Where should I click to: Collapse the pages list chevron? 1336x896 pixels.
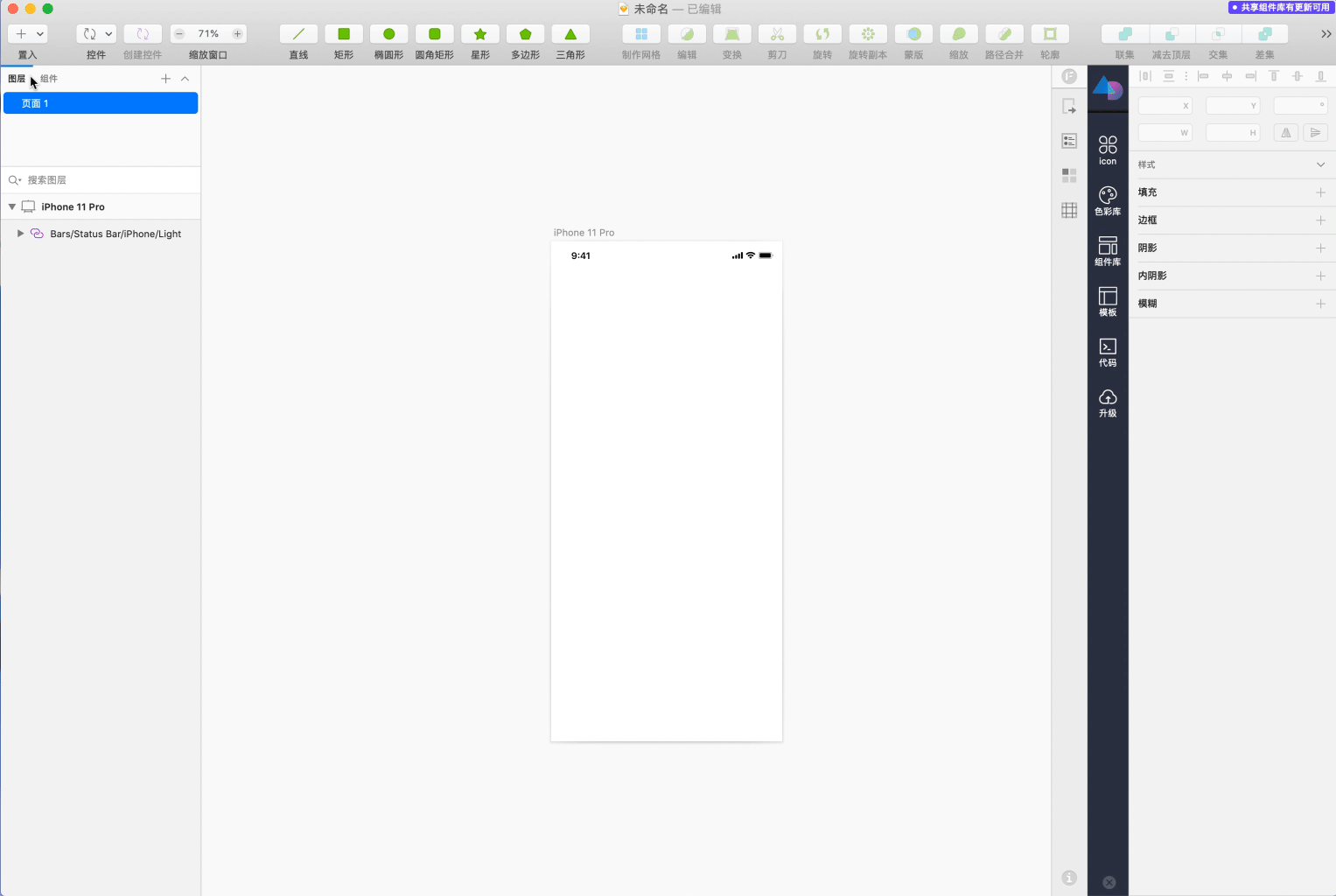pos(185,79)
